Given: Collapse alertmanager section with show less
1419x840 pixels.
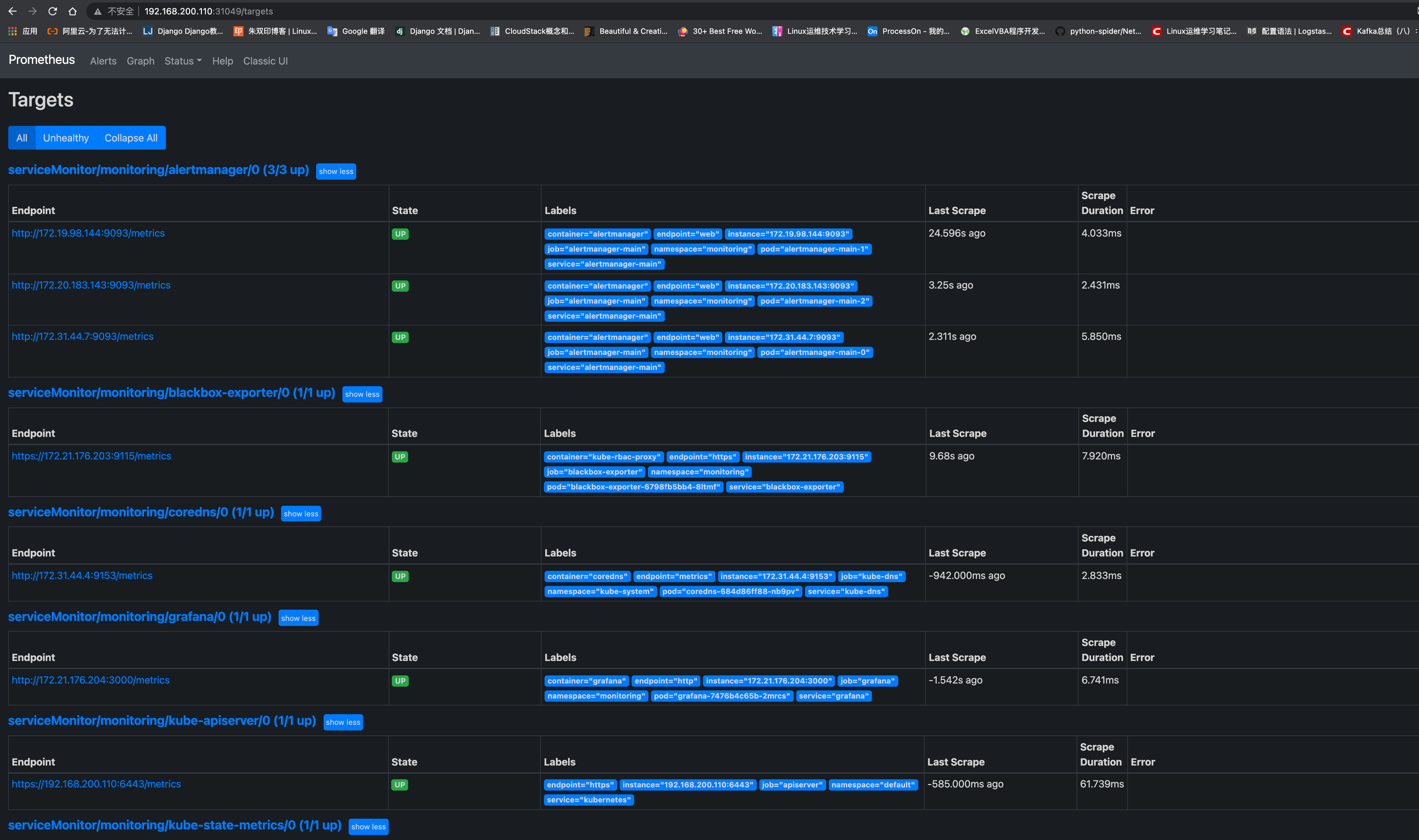Looking at the screenshot, I should (336, 171).
